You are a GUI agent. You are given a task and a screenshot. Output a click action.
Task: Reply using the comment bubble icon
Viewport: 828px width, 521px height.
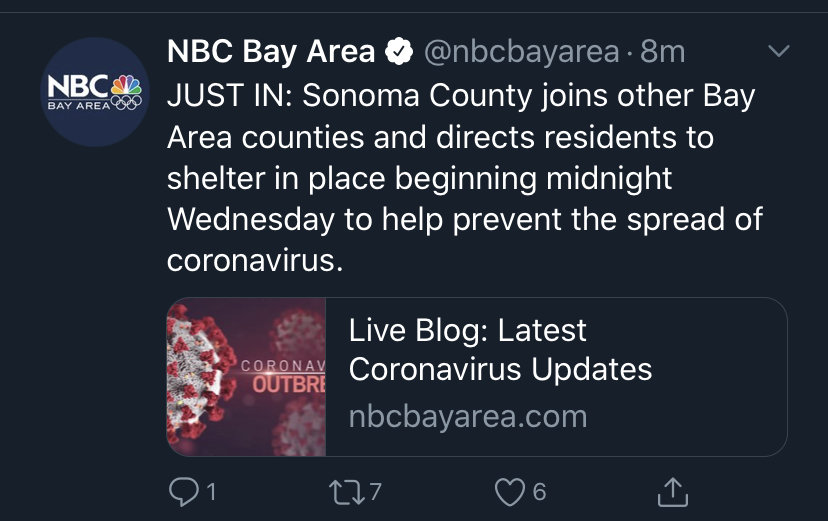[x=183, y=492]
